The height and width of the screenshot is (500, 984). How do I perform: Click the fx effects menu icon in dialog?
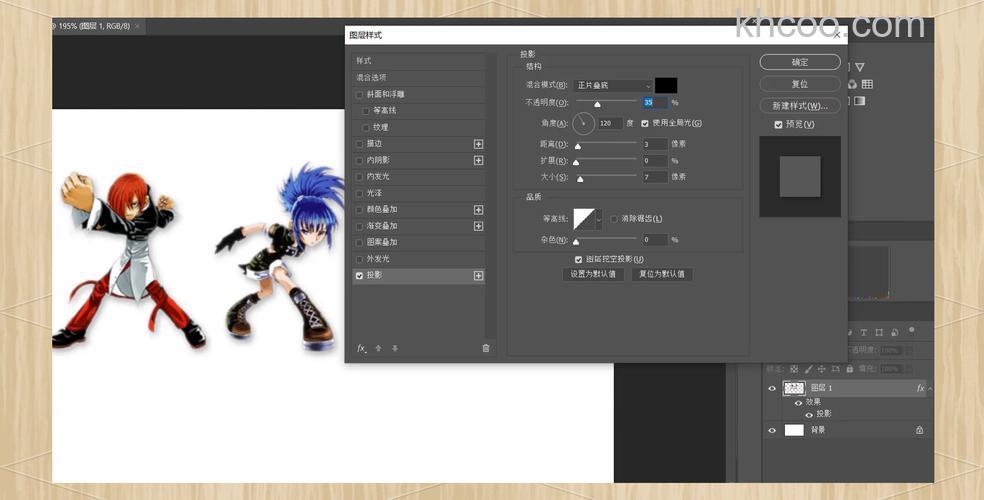361,348
